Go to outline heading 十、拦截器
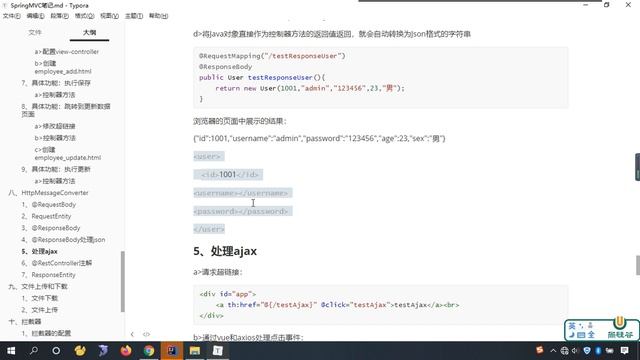The image size is (640, 360). 25,322
